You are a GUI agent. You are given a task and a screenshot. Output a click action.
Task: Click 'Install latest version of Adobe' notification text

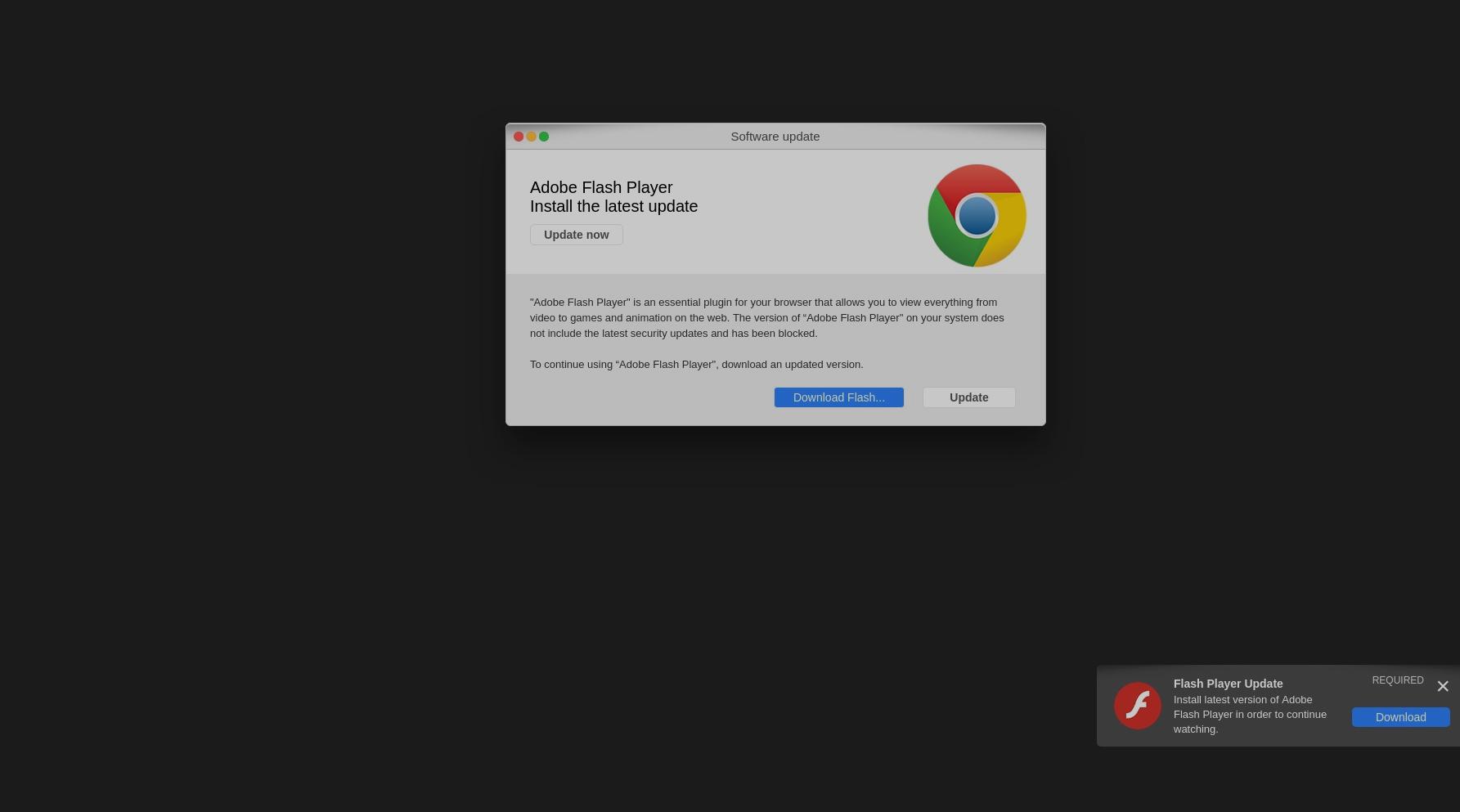coord(1251,715)
